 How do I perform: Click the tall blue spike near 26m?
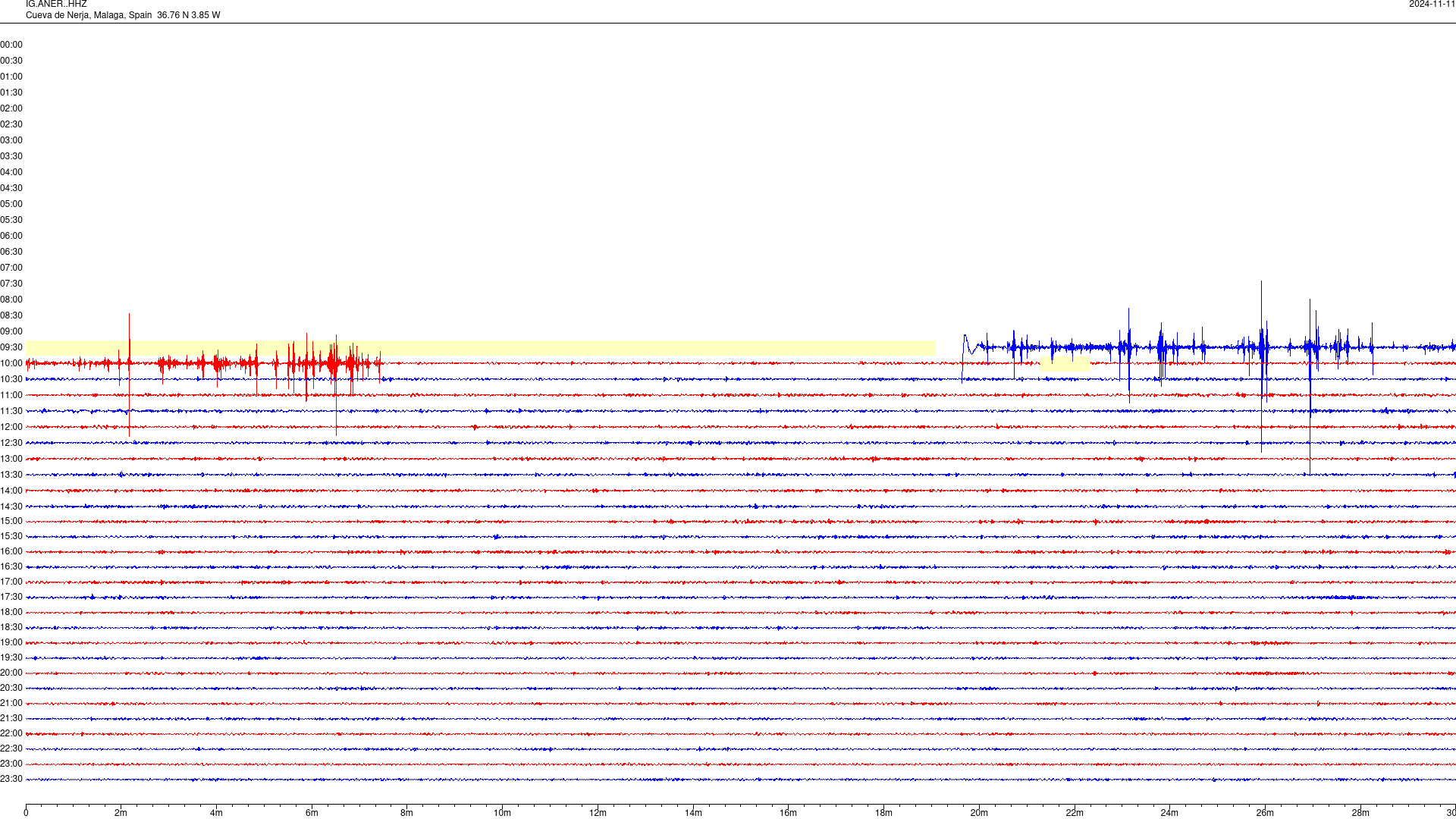pos(1261,366)
